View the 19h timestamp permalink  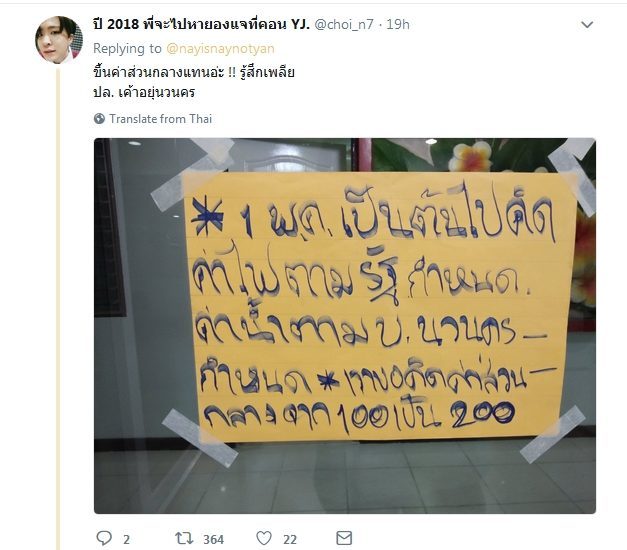[398, 24]
